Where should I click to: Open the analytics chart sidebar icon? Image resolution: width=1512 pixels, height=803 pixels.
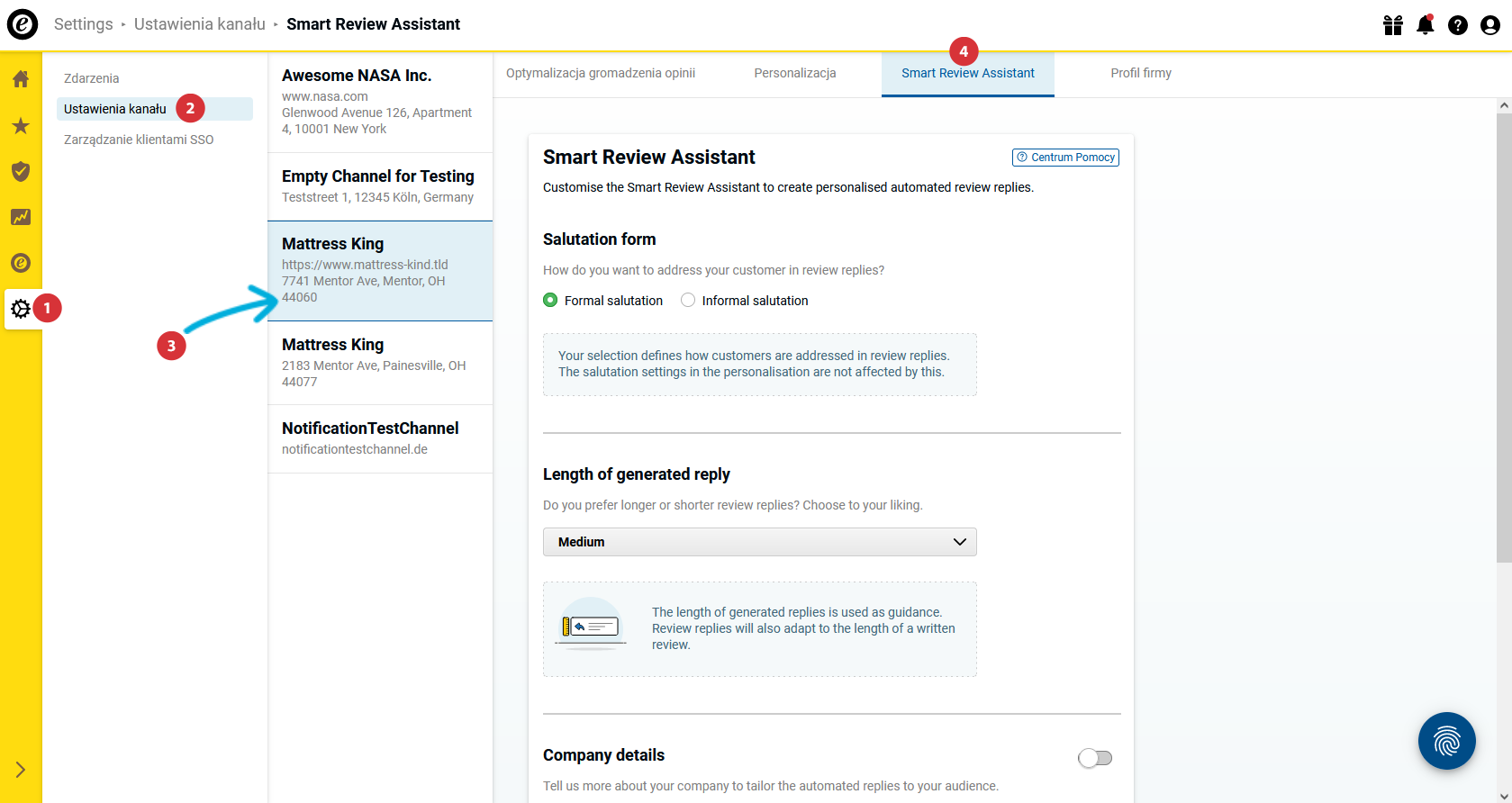21,217
